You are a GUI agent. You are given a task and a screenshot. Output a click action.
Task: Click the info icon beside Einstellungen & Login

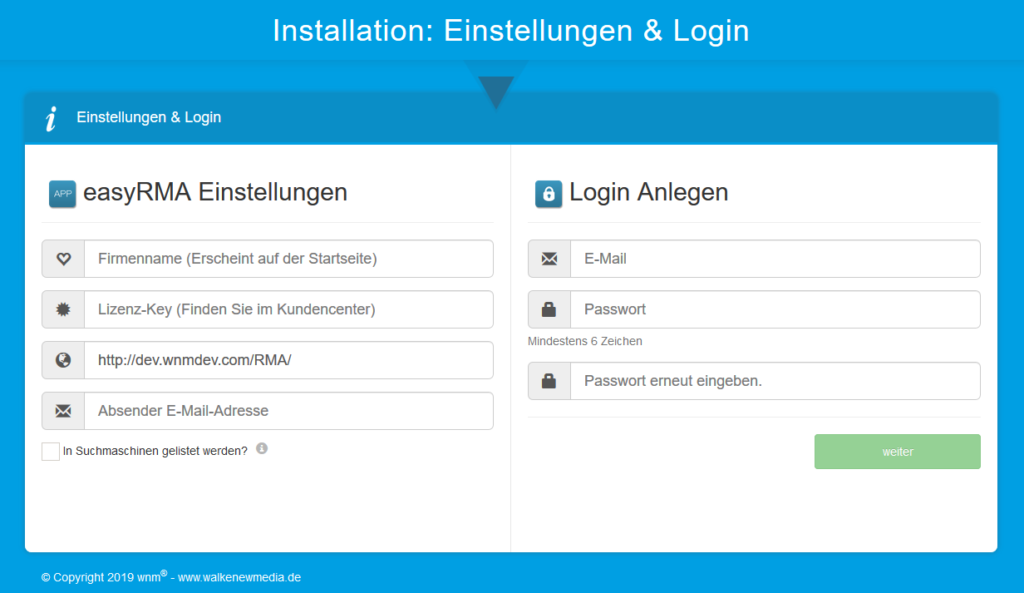click(51, 118)
